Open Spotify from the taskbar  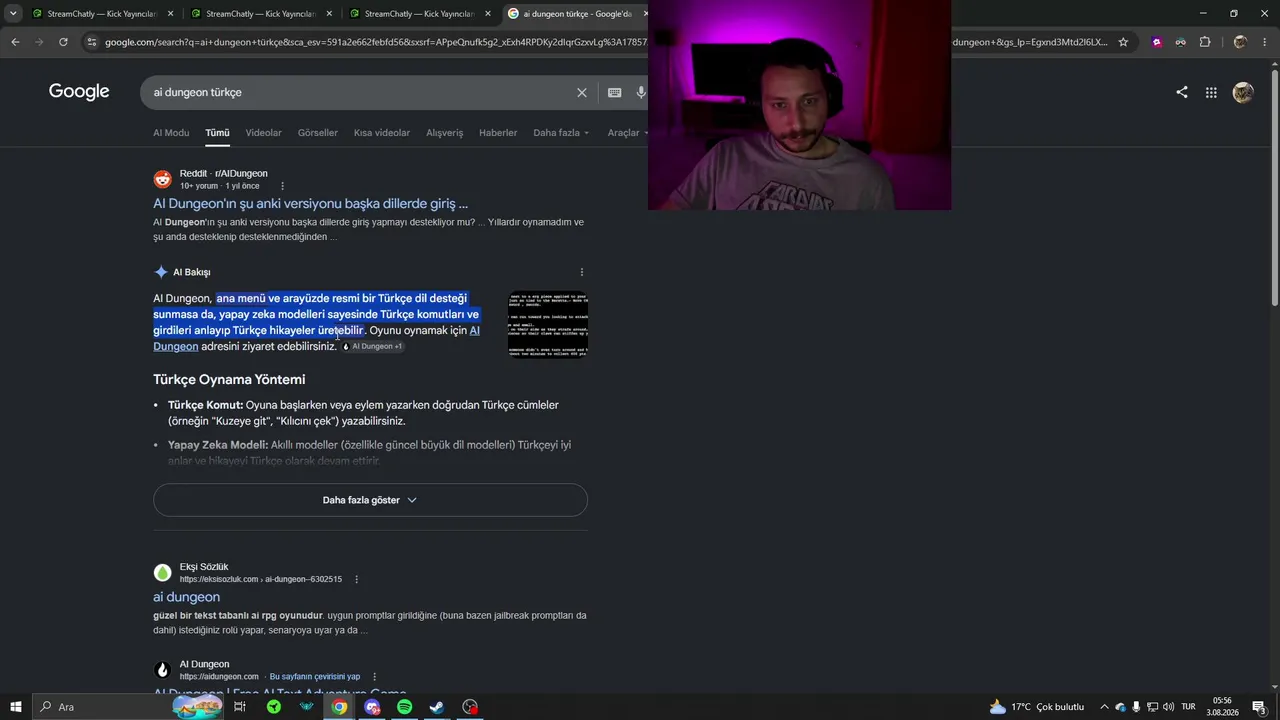404,707
